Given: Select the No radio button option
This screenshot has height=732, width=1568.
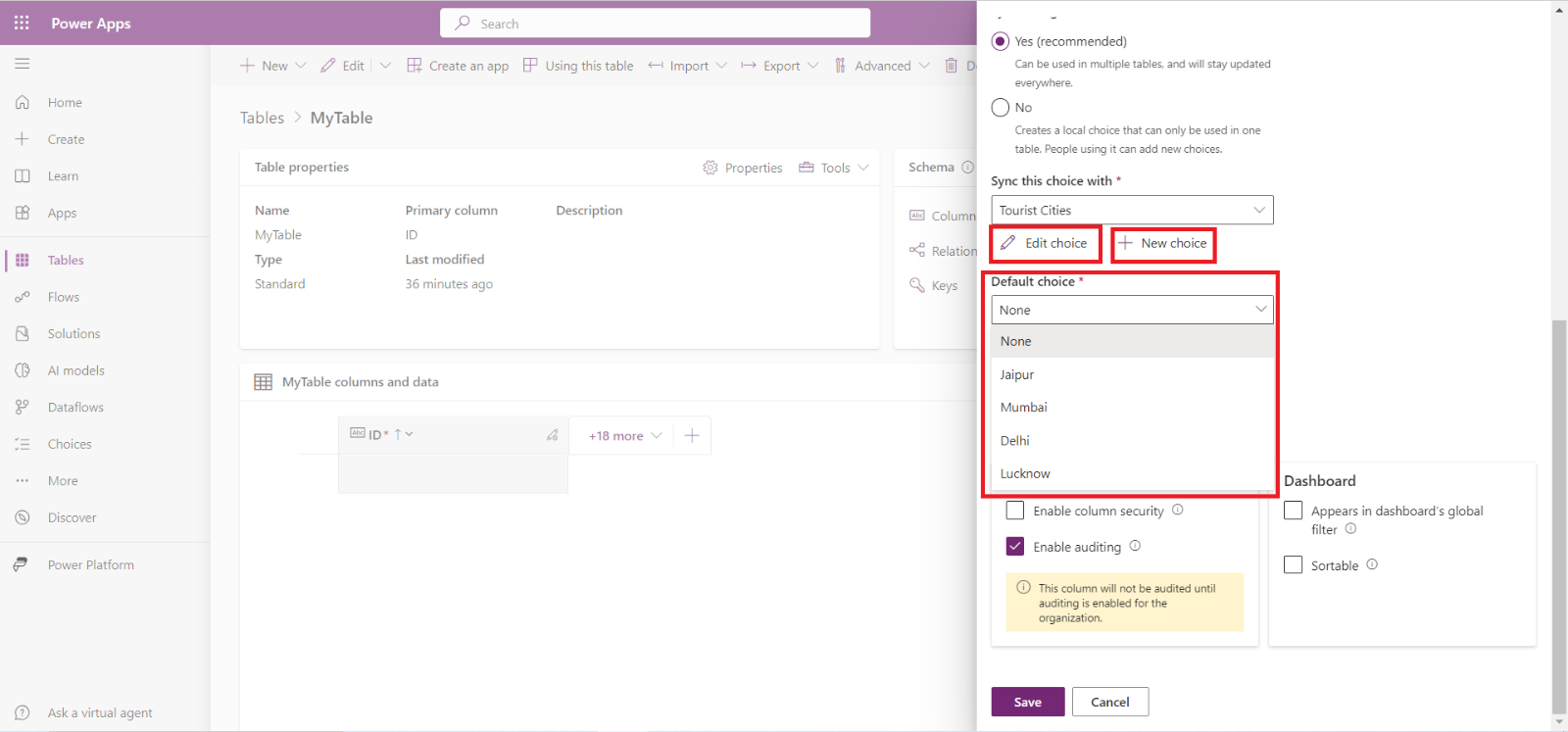Looking at the screenshot, I should [1001, 108].
